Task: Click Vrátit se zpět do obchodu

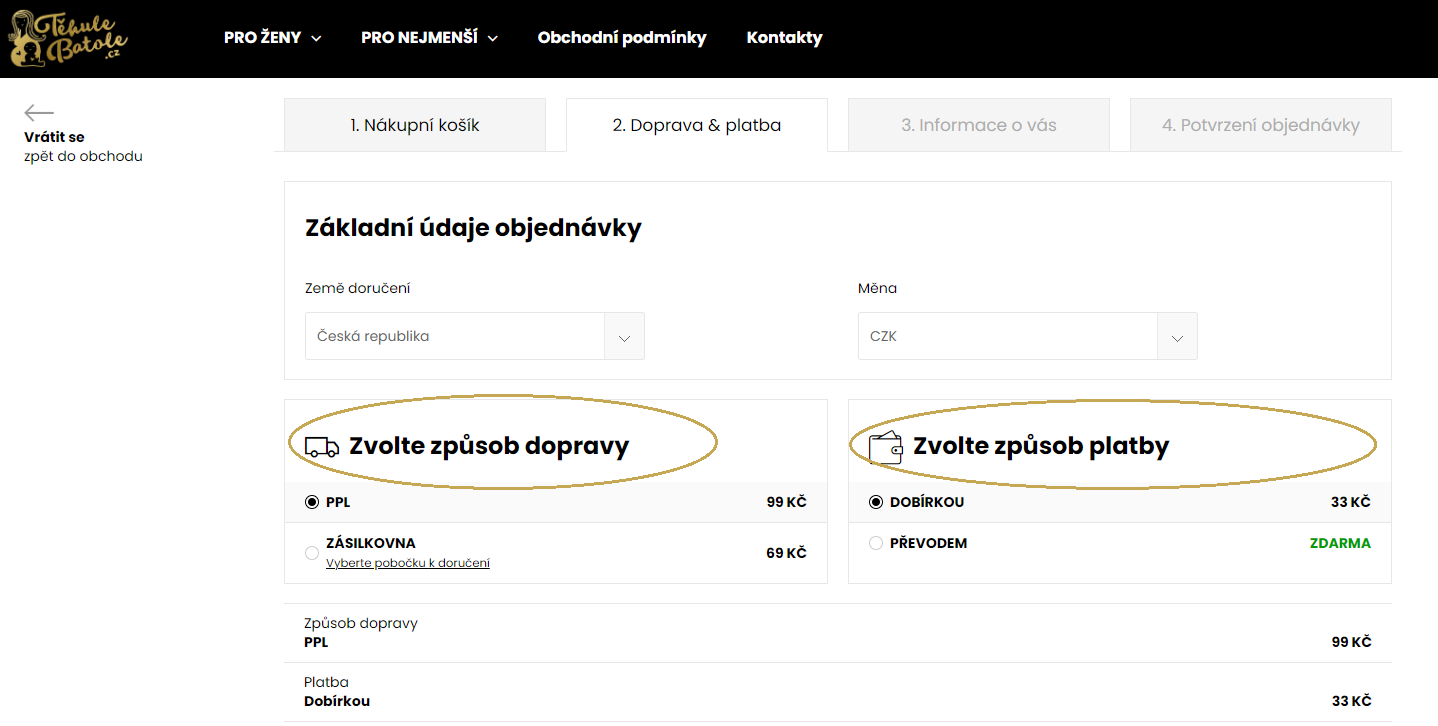Action: click(83, 146)
